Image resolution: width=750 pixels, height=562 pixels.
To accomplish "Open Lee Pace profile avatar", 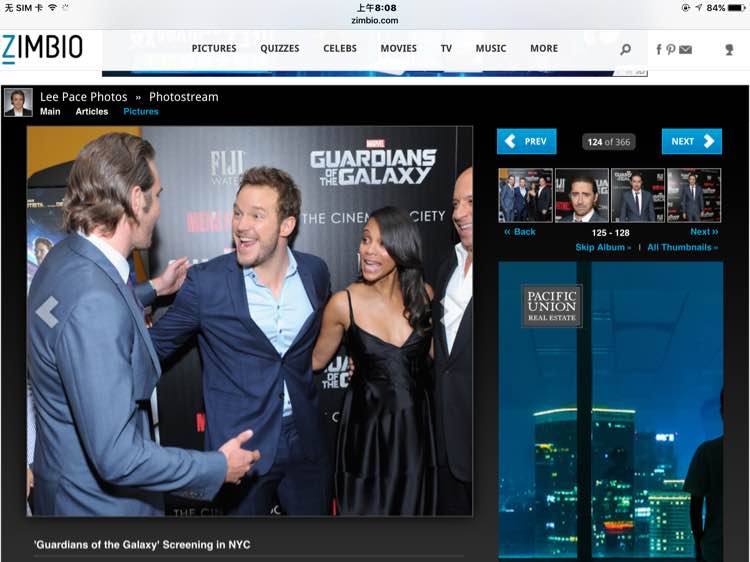I will click(18, 102).
